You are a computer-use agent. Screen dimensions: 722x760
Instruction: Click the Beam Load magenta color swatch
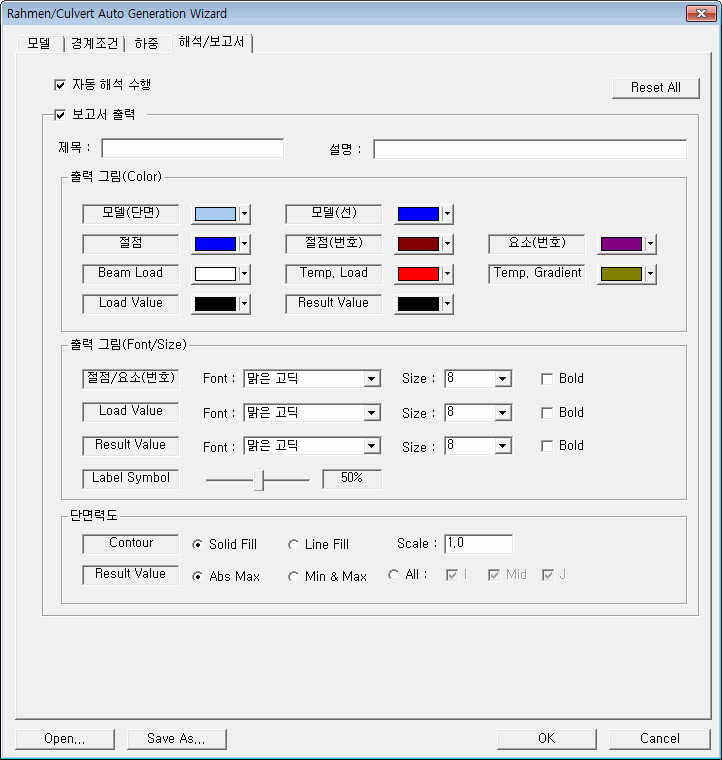click(215, 274)
